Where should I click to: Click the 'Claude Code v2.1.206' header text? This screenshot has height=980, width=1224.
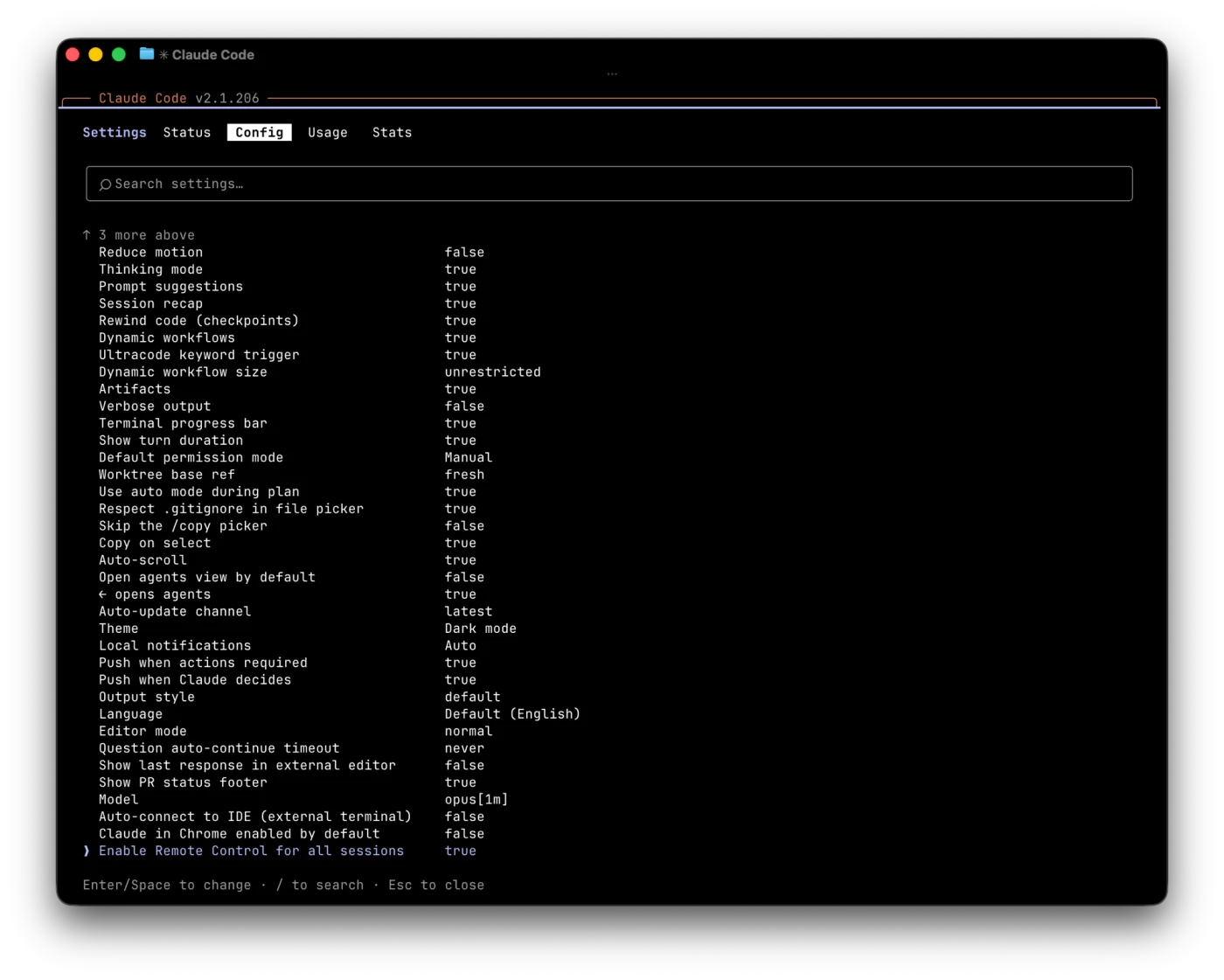pos(179,99)
